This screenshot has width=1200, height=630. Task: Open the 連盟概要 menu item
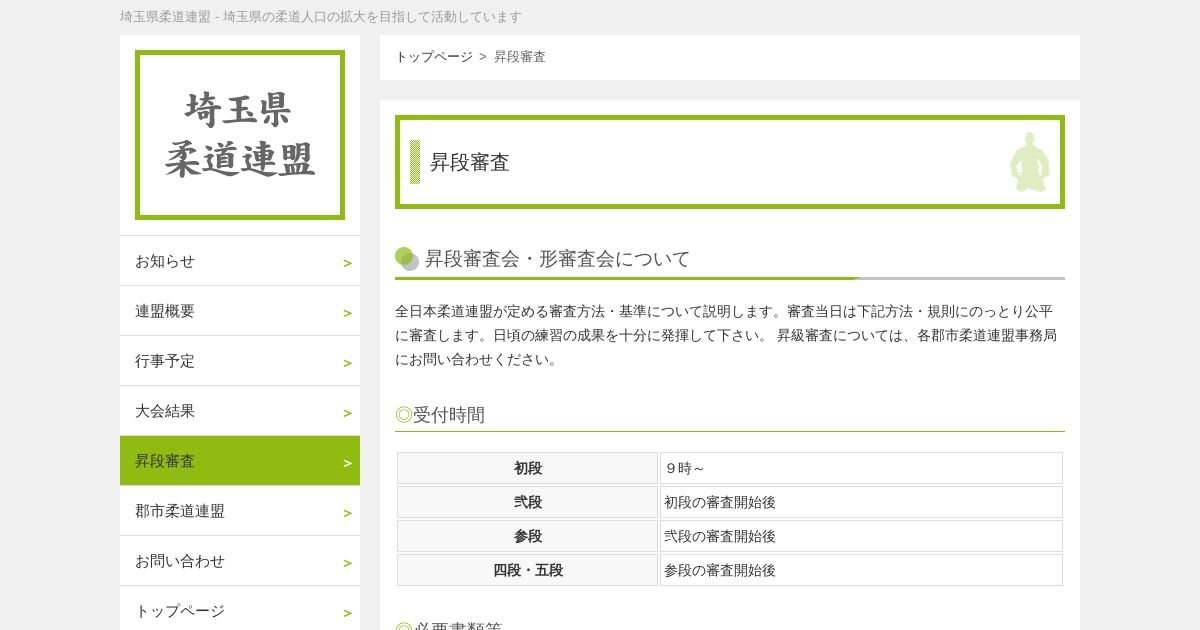(240, 311)
